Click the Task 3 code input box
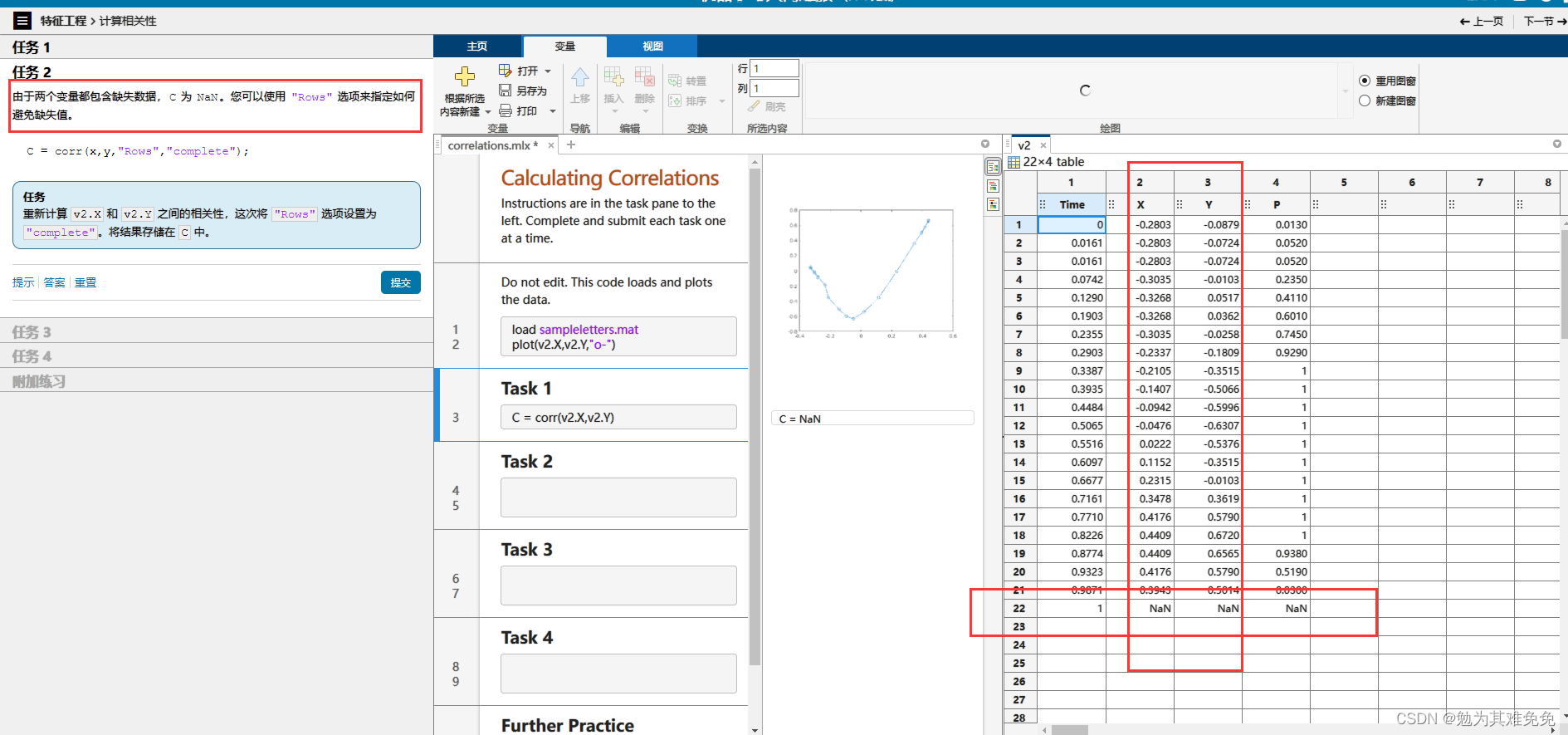Image resolution: width=1568 pixels, height=735 pixels. pyautogui.click(x=618, y=586)
